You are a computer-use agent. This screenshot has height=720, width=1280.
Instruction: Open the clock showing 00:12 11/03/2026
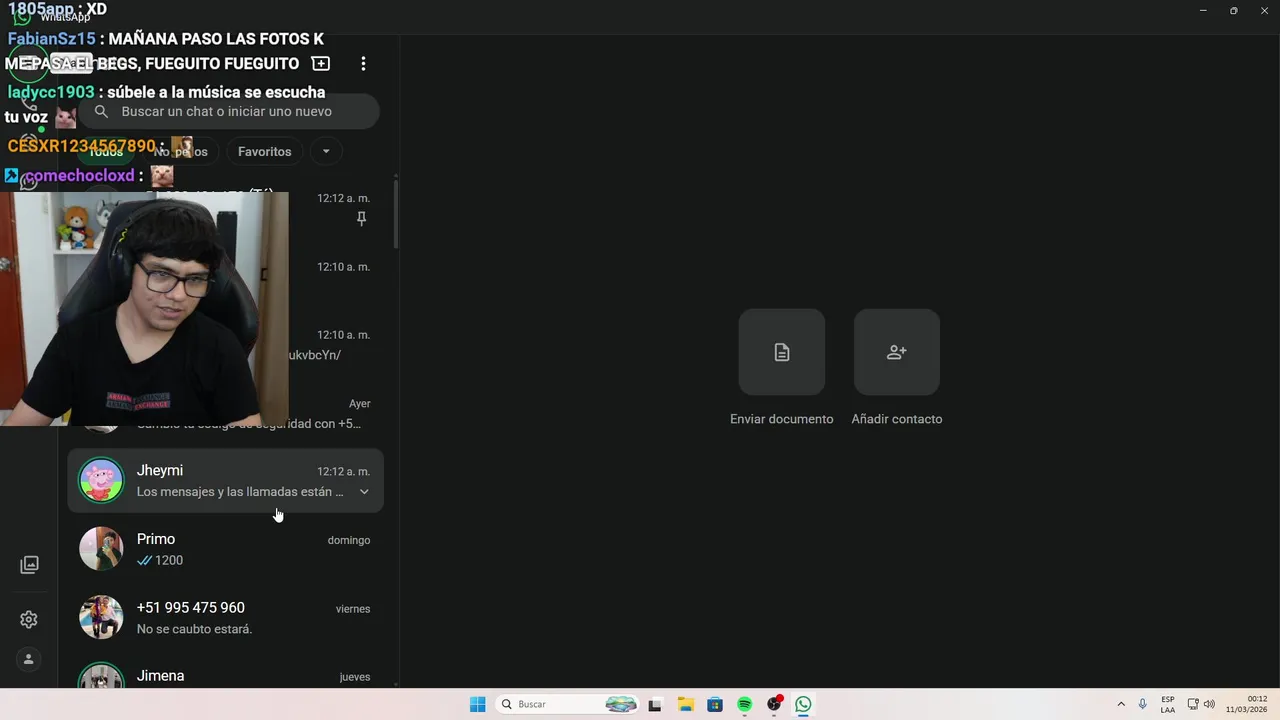pyautogui.click(x=1247, y=704)
